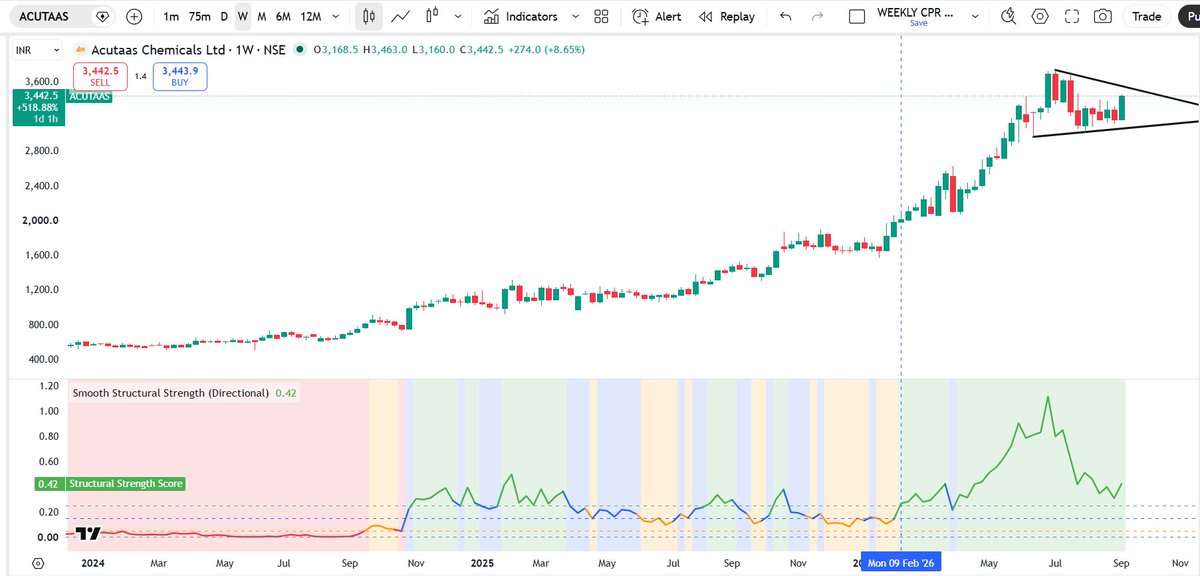Select the W weekly timeframe

[x=242, y=16]
